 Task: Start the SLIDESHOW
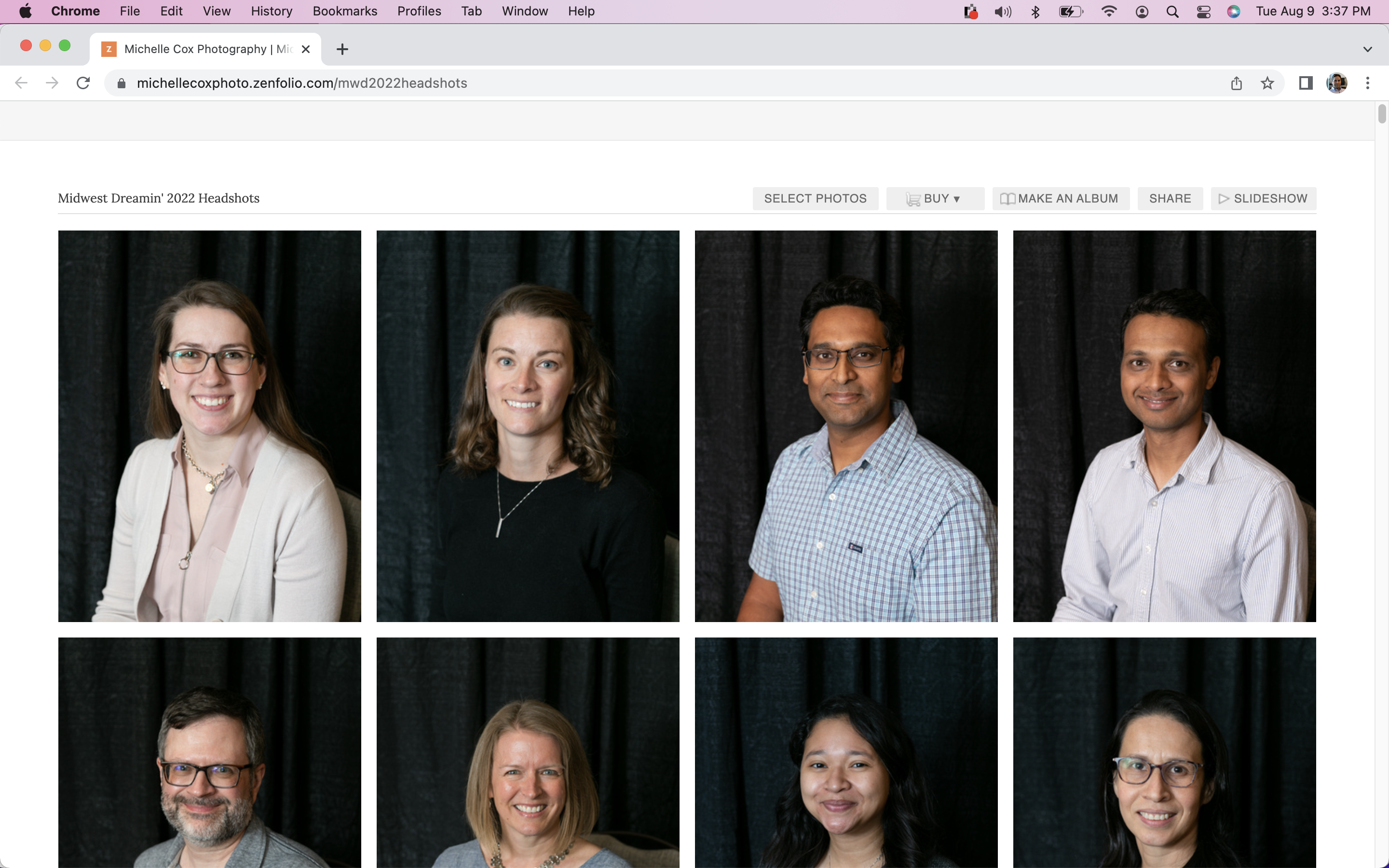coord(1263,199)
